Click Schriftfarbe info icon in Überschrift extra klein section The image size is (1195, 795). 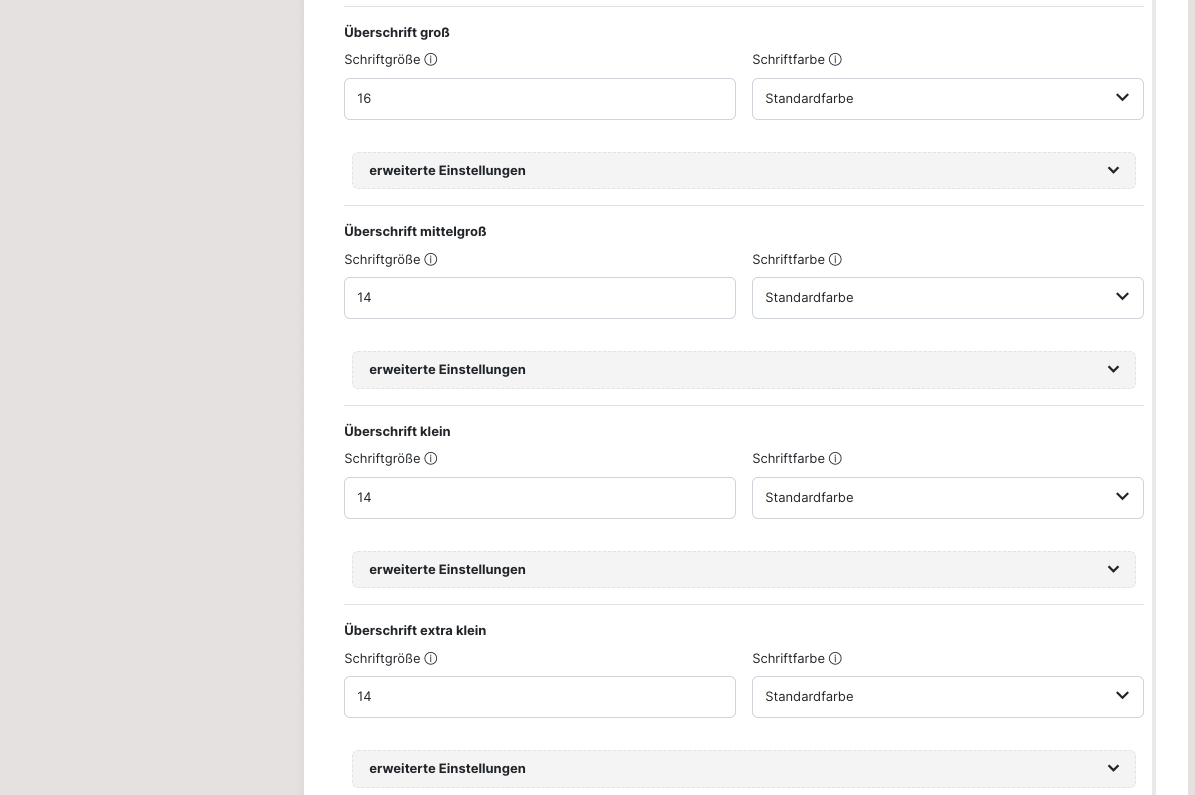tap(835, 659)
